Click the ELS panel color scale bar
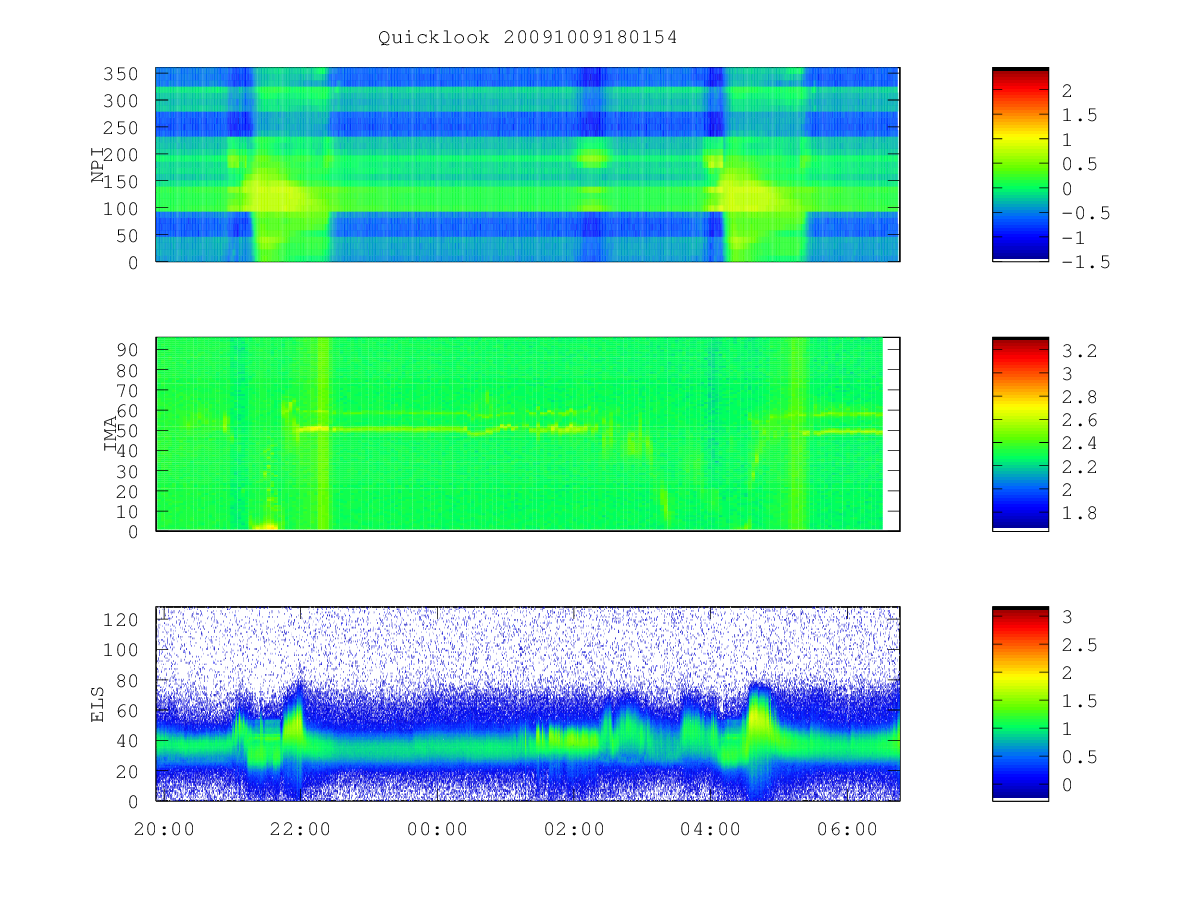Image resolution: width=1200 pixels, height=900 pixels. point(1020,704)
